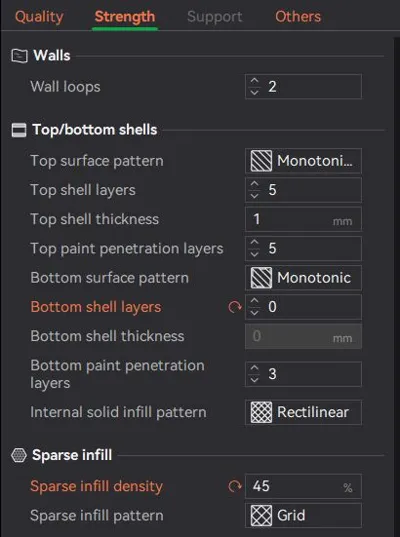
Task: Increase Bottom shell layers with the up arrow
Action: pyautogui.click(x=254, y=301)
